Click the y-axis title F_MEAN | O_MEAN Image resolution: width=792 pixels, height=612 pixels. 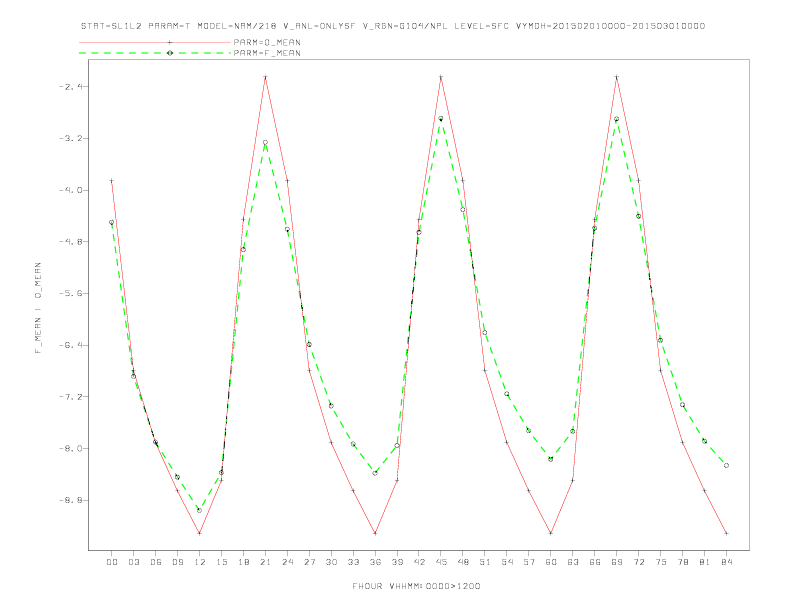point(38,308)
